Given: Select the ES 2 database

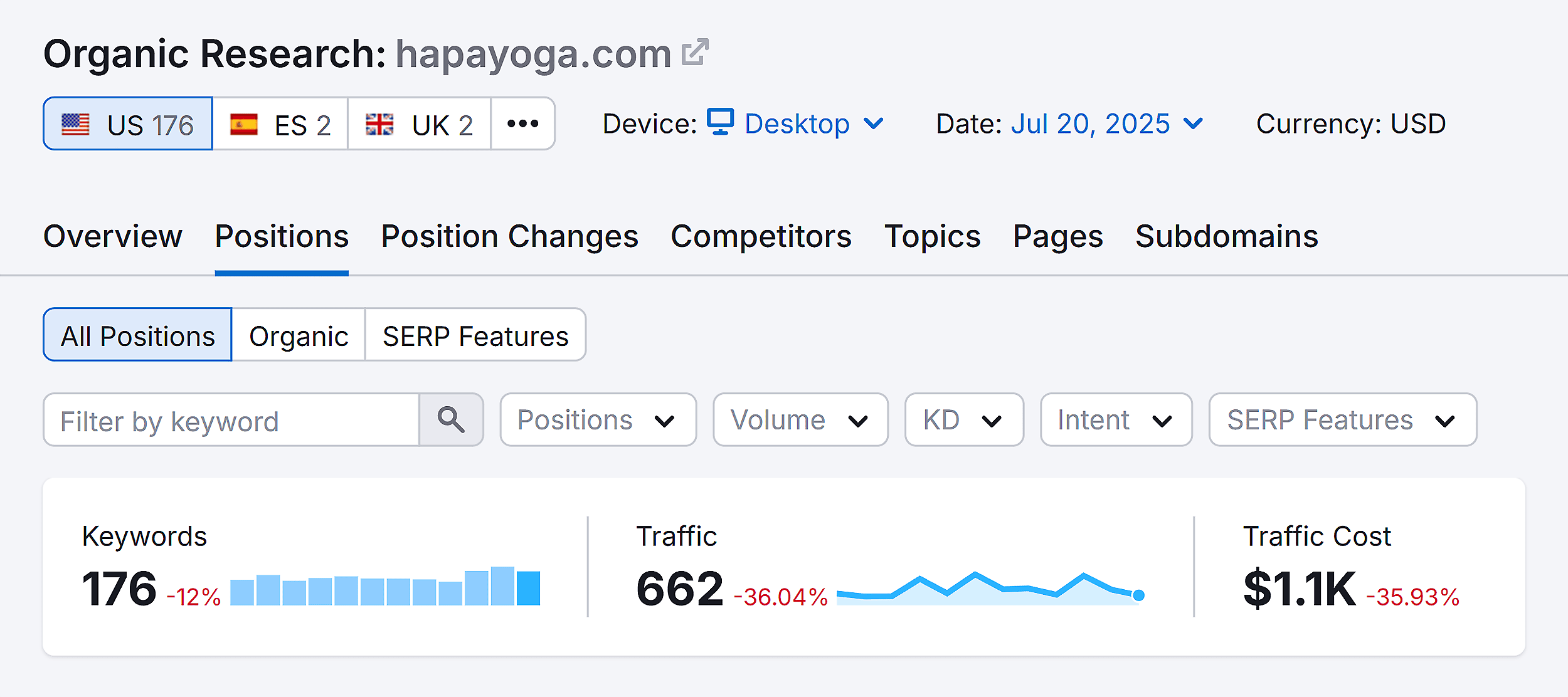Looking at the screenshot, I should 280,123.
